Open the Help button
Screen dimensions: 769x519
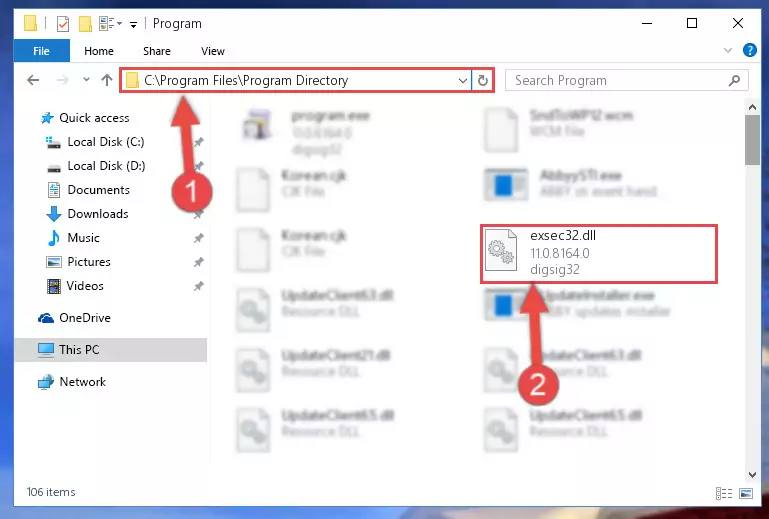[x=749, y=50]
